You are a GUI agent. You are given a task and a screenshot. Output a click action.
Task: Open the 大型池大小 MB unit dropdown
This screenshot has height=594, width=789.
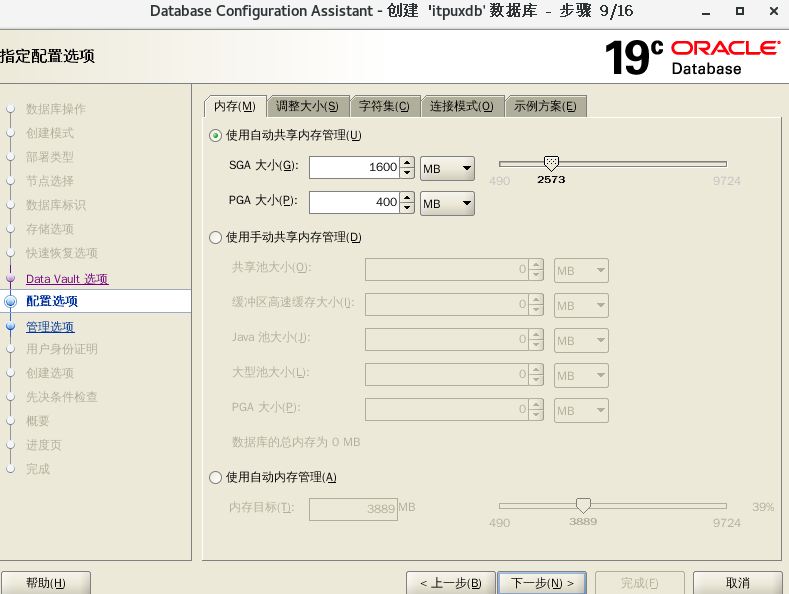coord(581,376)
